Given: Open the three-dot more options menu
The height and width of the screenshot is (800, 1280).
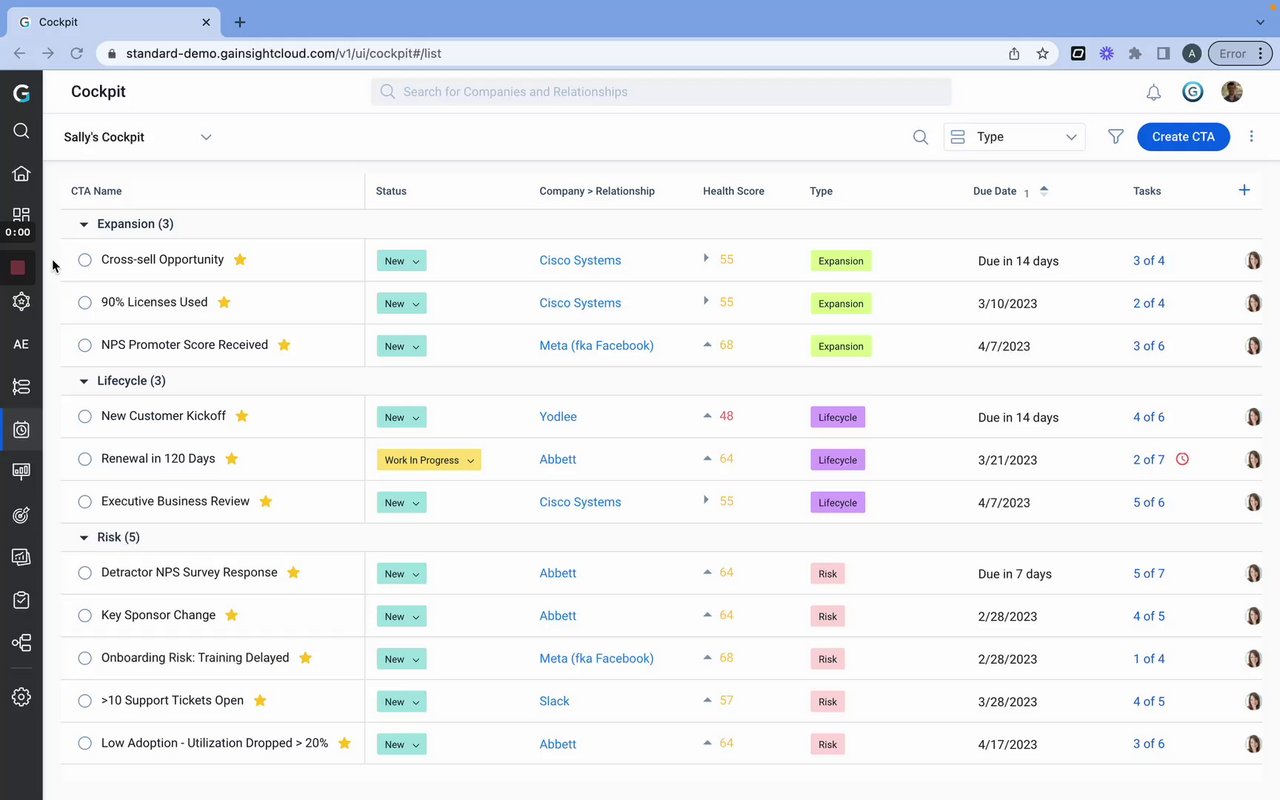Looking at the screenshot, I should point(1251,137).
